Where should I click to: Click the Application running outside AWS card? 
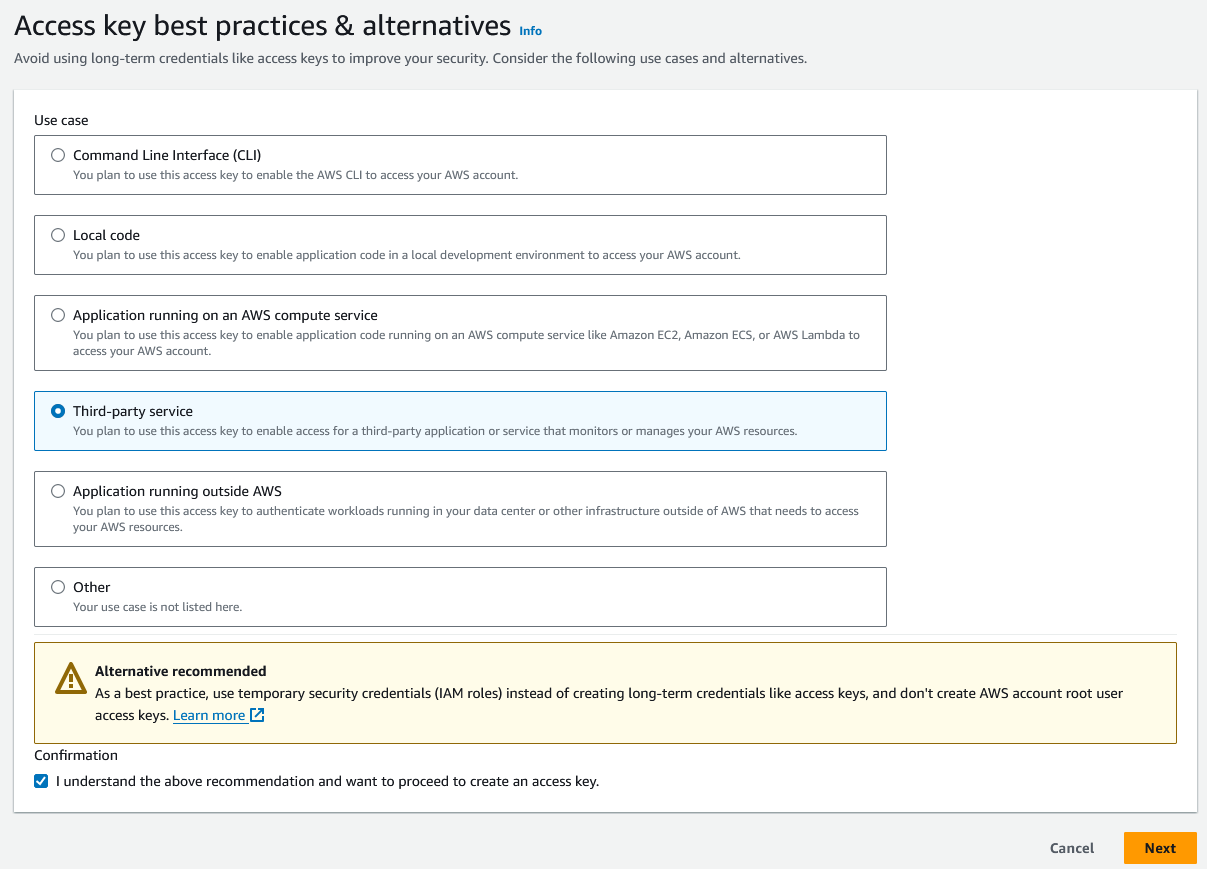460,508
